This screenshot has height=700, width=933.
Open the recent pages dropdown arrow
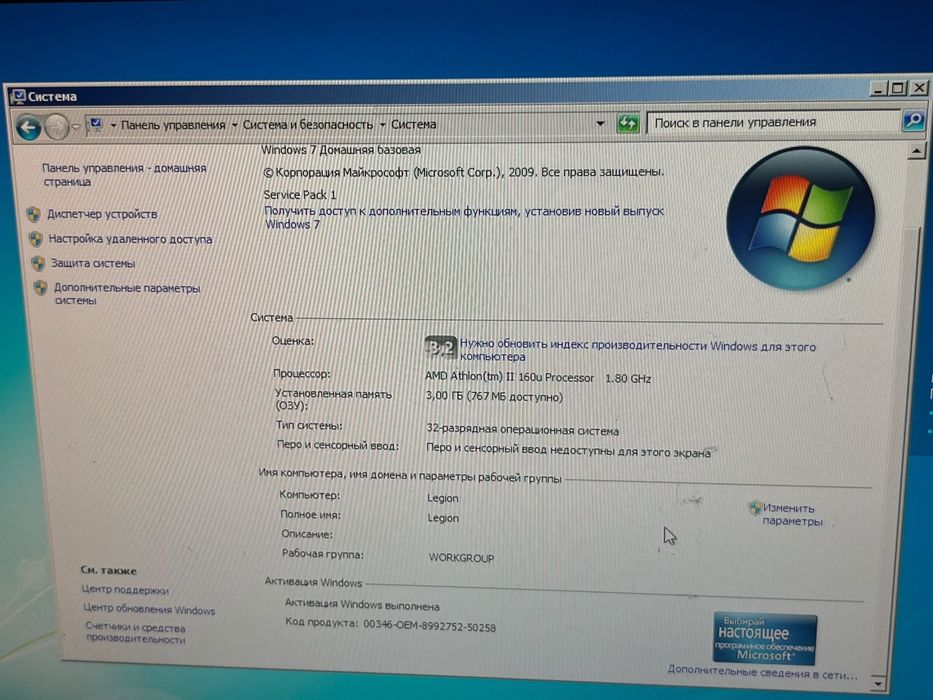[76, 126]
